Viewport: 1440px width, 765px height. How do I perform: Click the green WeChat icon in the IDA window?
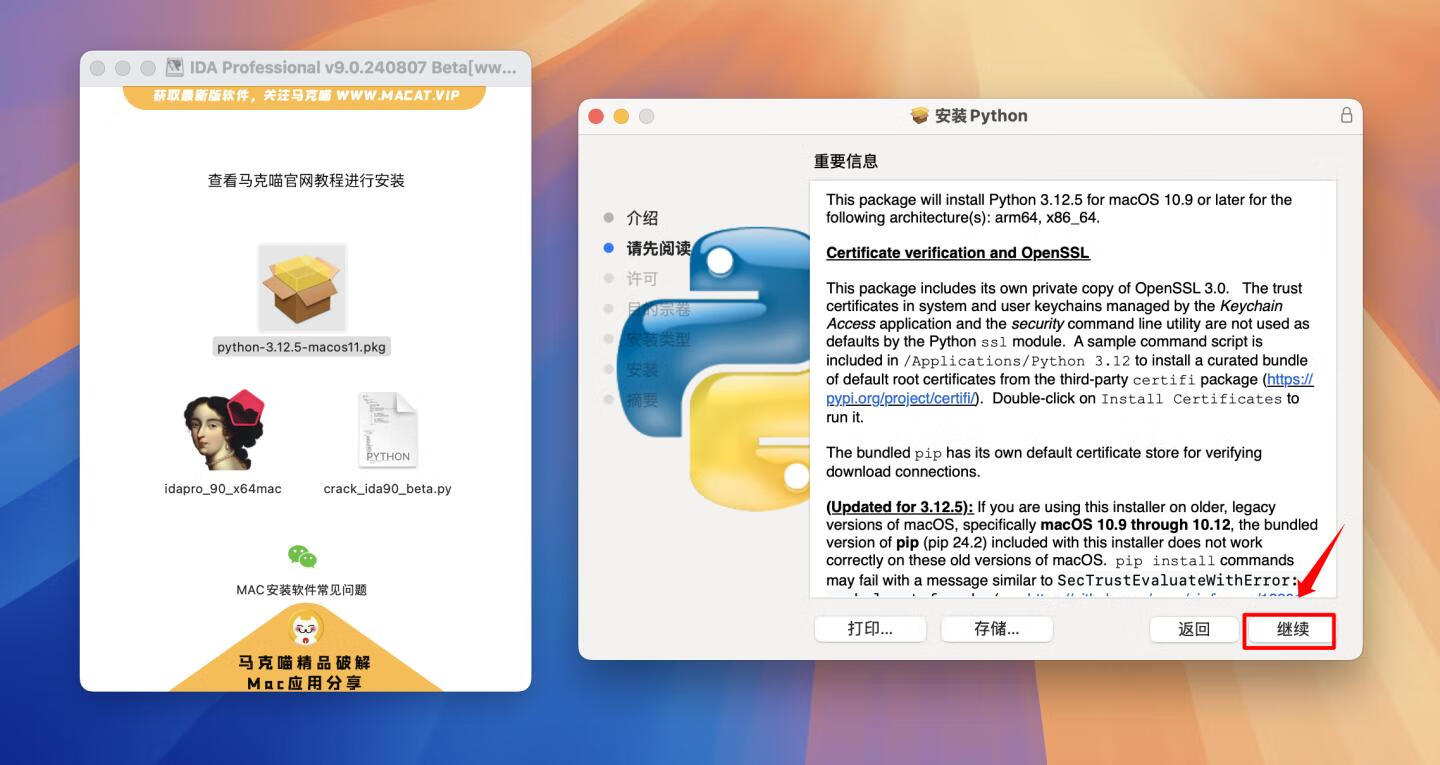[302, 556]
